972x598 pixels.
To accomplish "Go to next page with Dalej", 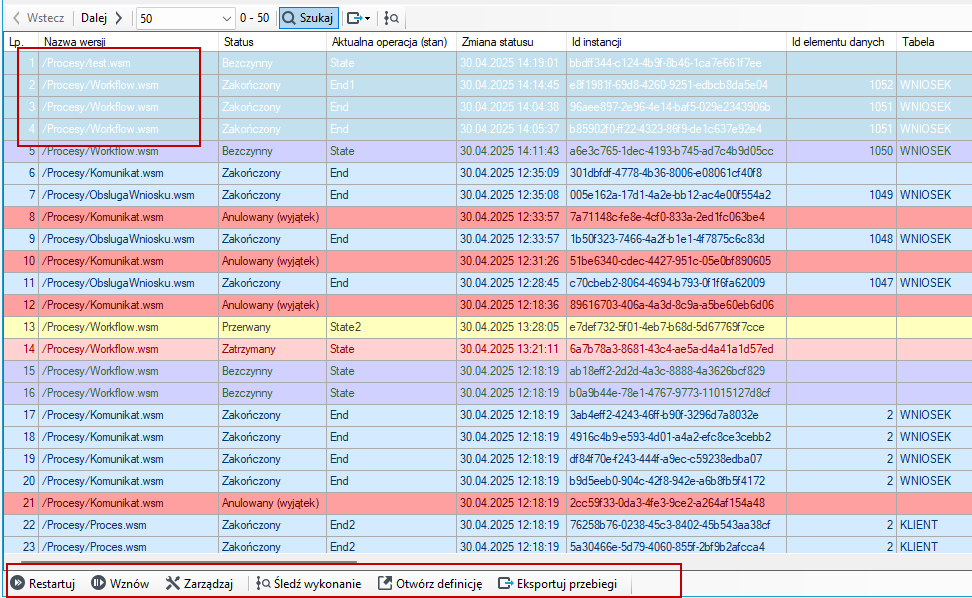I will [102, 18].
